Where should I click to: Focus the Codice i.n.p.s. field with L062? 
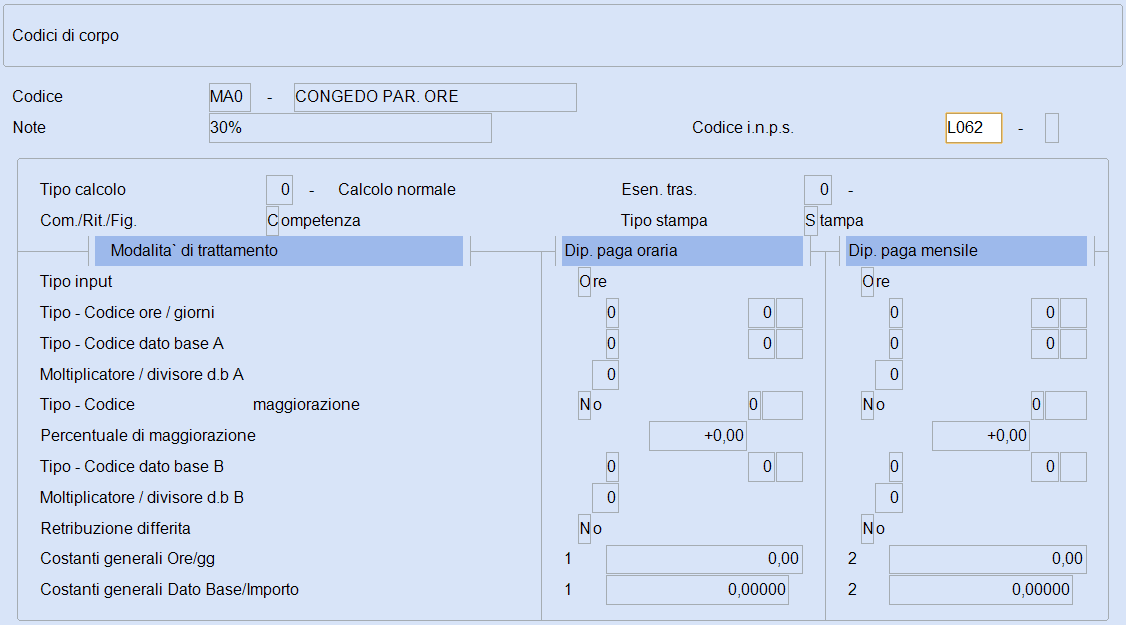click(974, 128)
